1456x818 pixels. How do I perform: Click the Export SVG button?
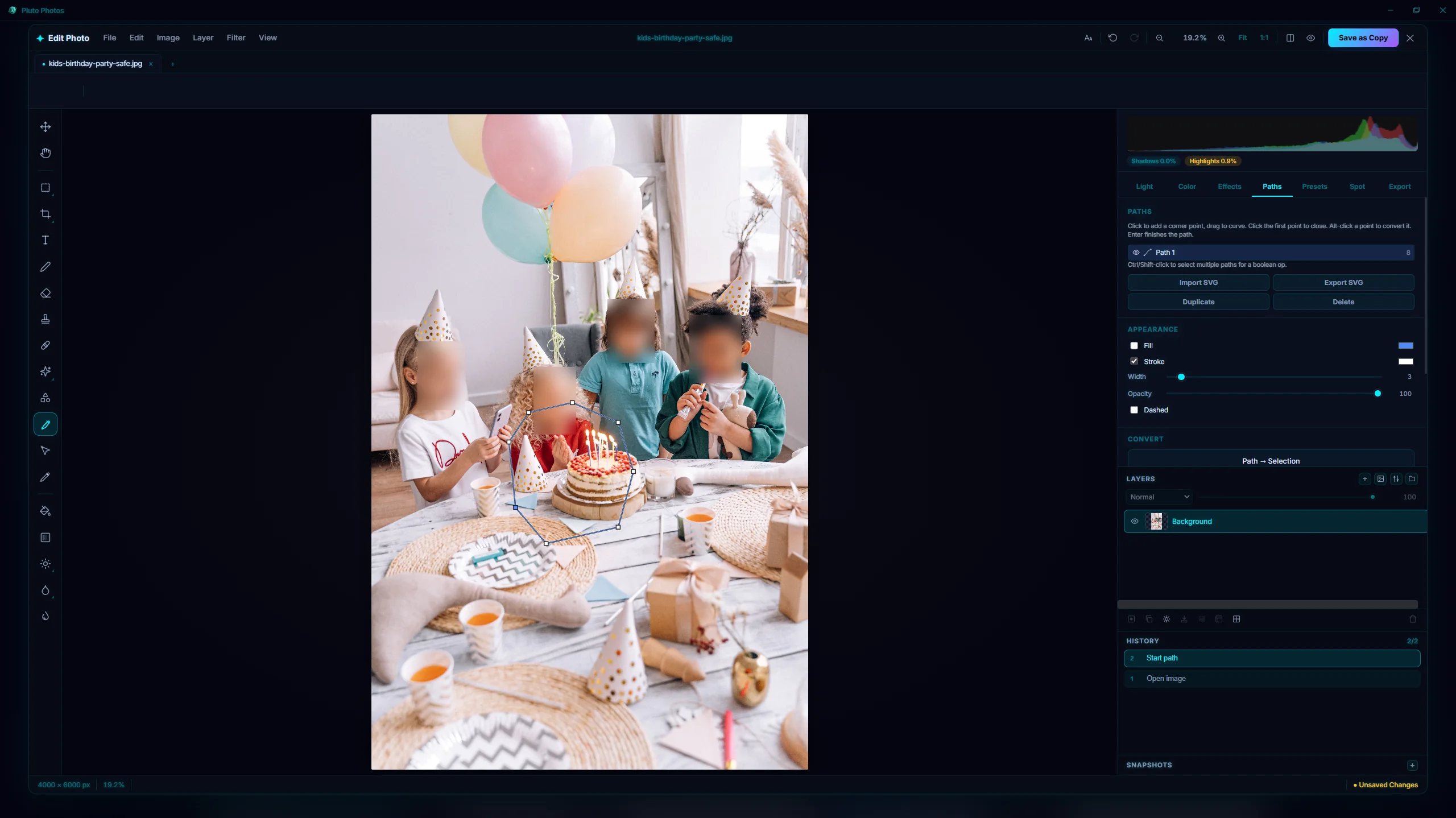click(1343, 282)
